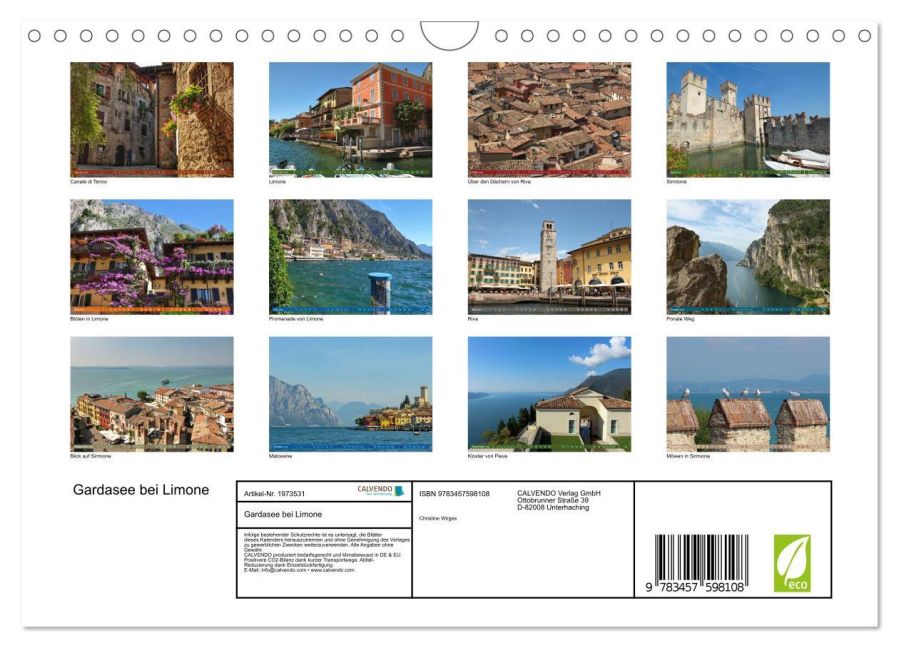
Task: Open the purple flowers in Limone photo
Action: point(152,257)
